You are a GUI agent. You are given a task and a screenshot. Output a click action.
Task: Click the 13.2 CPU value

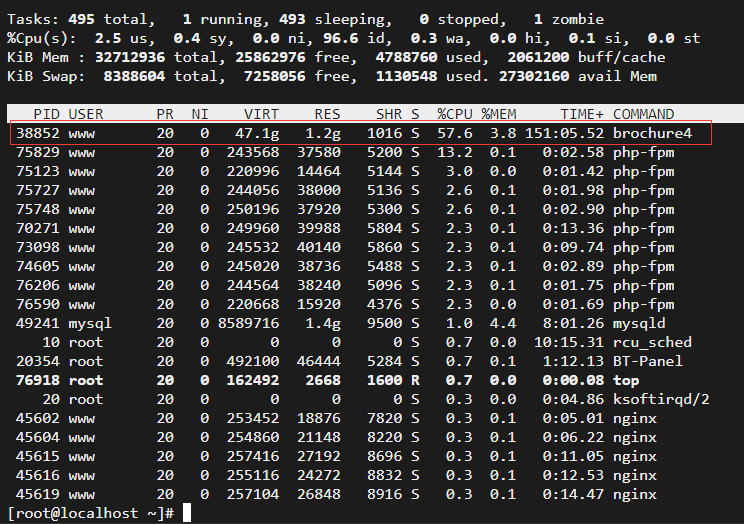(x=455, y=152)
